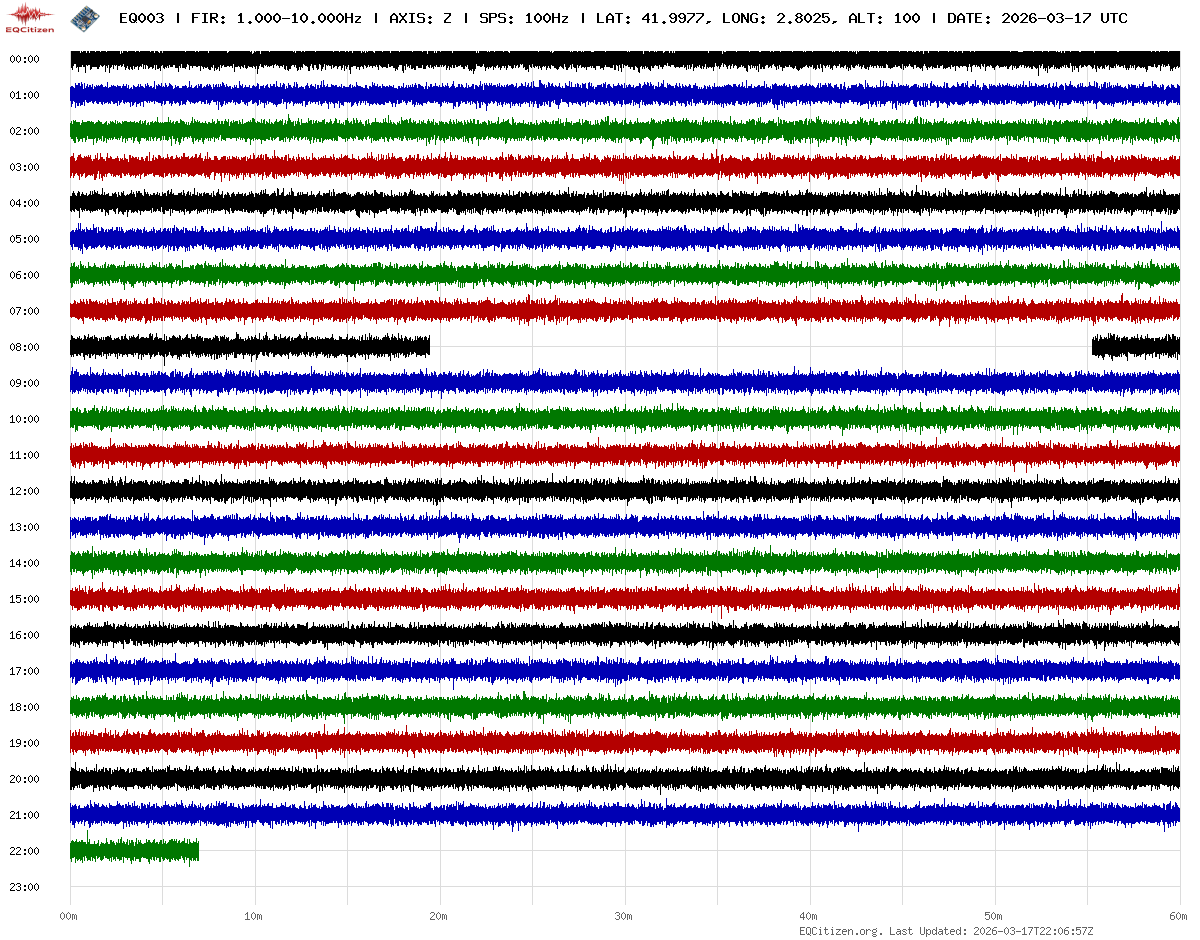Select the 22:00 hour row label
Viewport: 1200px width, 940px height.
(x=24, y=851)
